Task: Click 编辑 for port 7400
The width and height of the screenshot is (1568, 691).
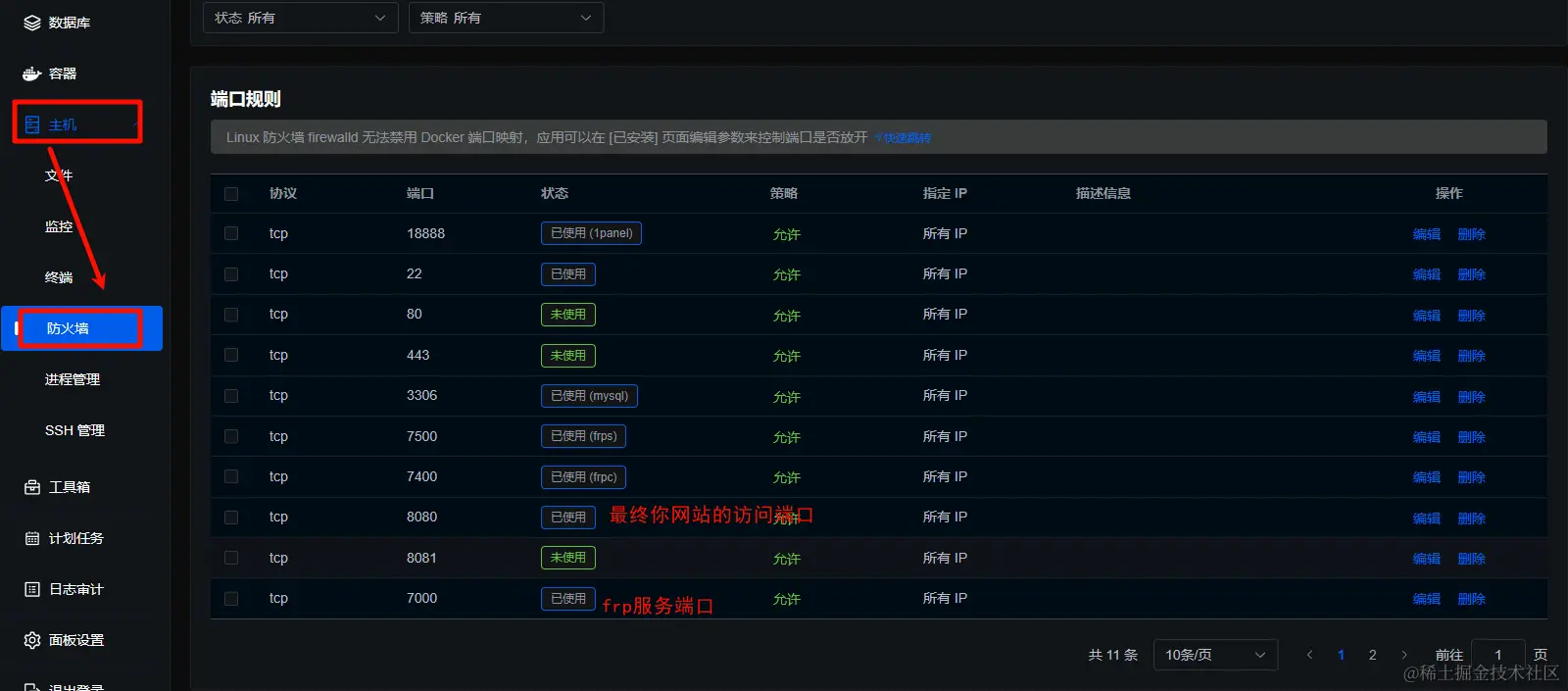Action: tap(1427, 477)
